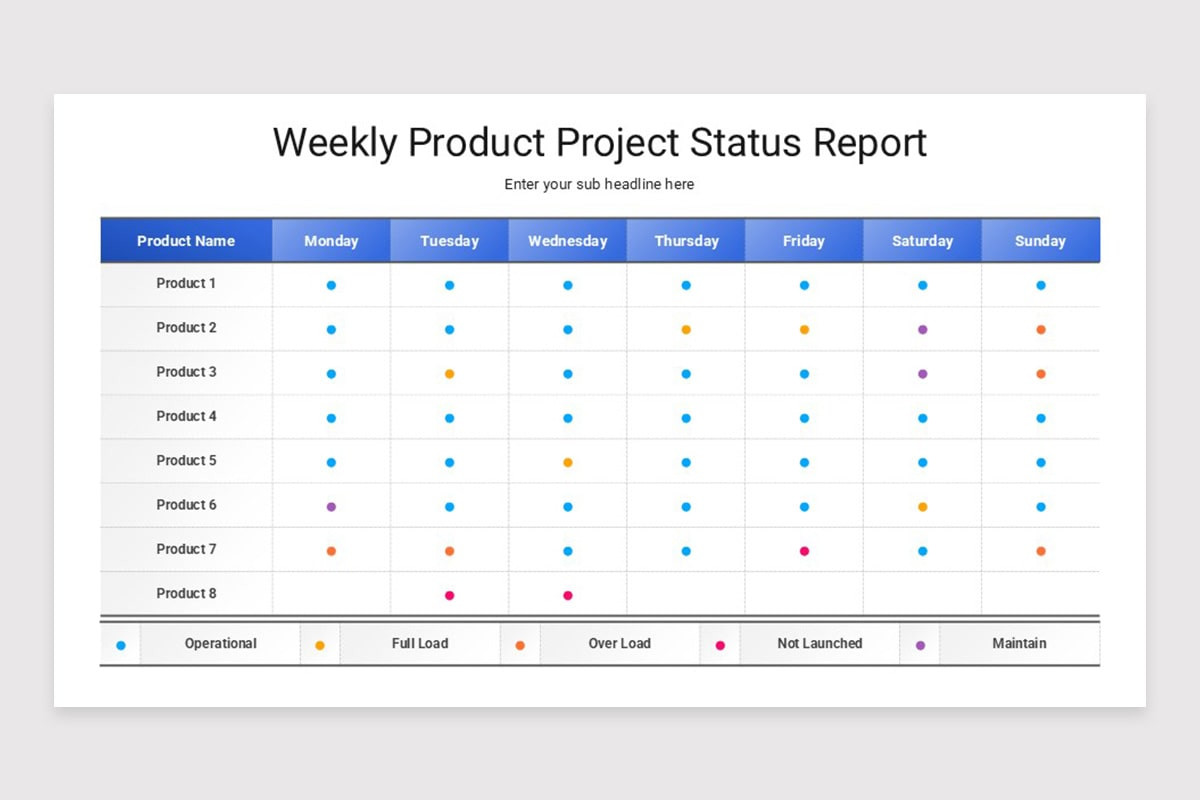
Task: Select the yellow dot for Product 5 Wednesday
Action: click(x=567, y=462)
